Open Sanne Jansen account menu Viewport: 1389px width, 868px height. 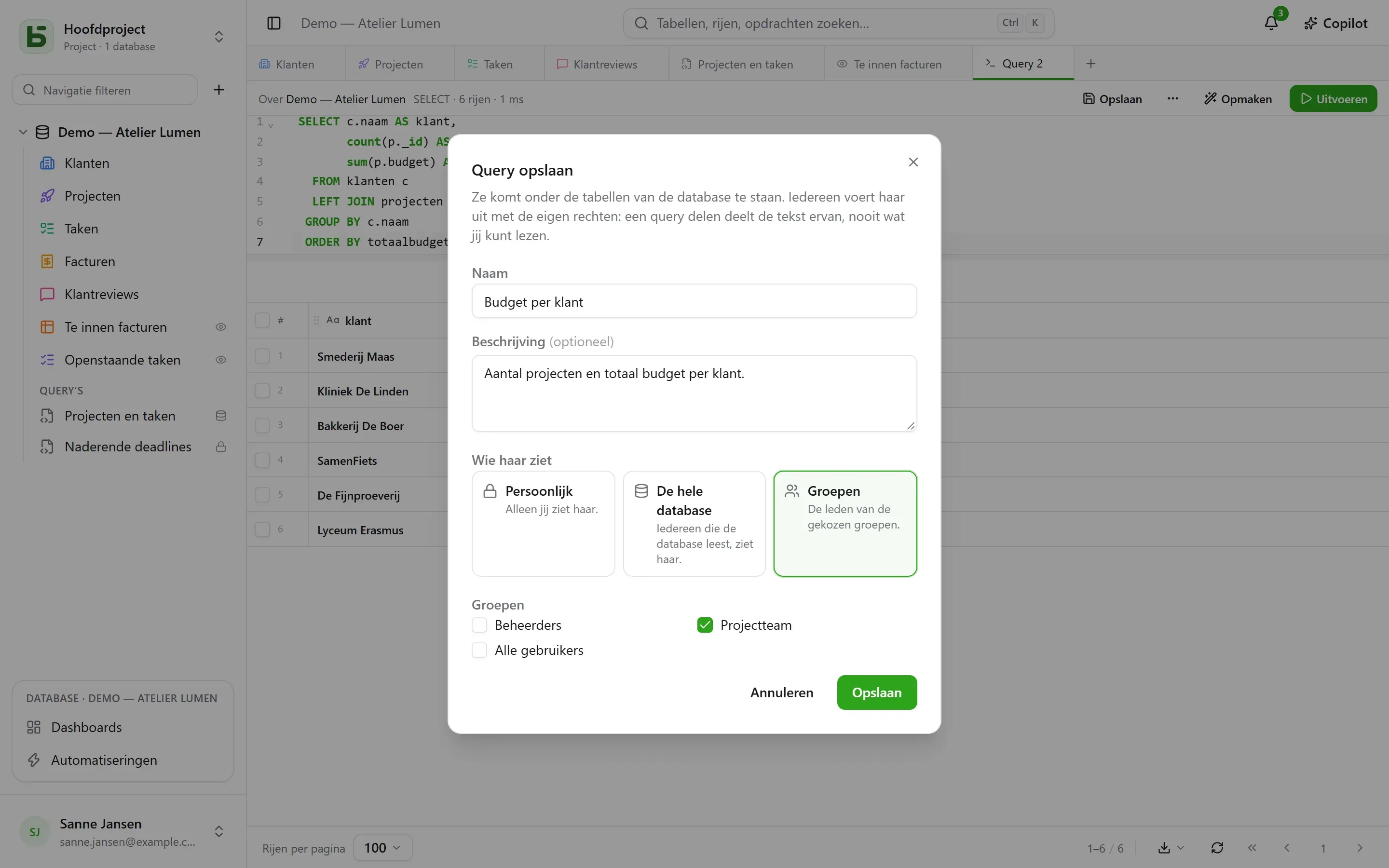pos(123,831)
